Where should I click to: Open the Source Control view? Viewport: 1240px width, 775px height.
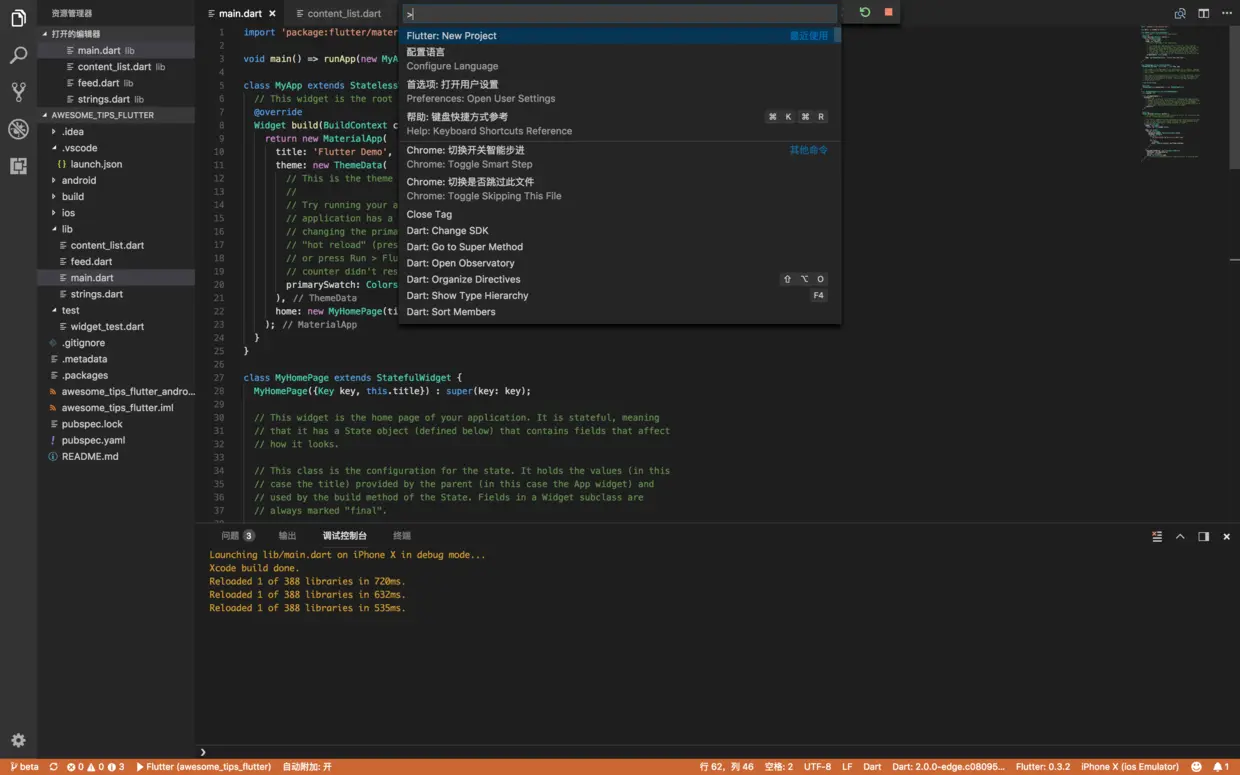pyautogui.click(x=18, y=92)
